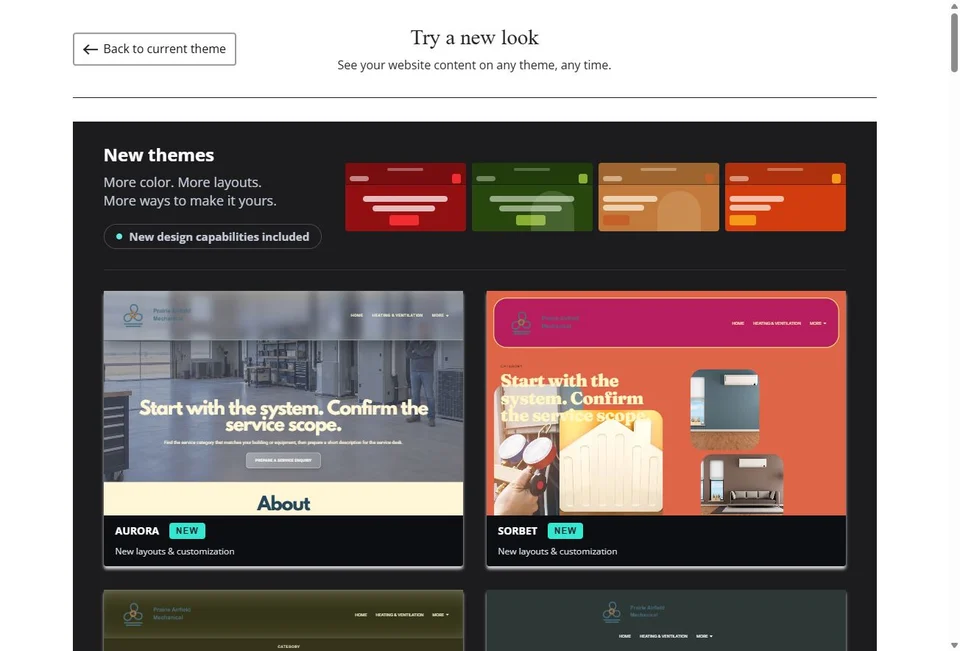Click the SORBET theme name
The height and width of the screenshot is (651, 960).
[x=517, y=531]
